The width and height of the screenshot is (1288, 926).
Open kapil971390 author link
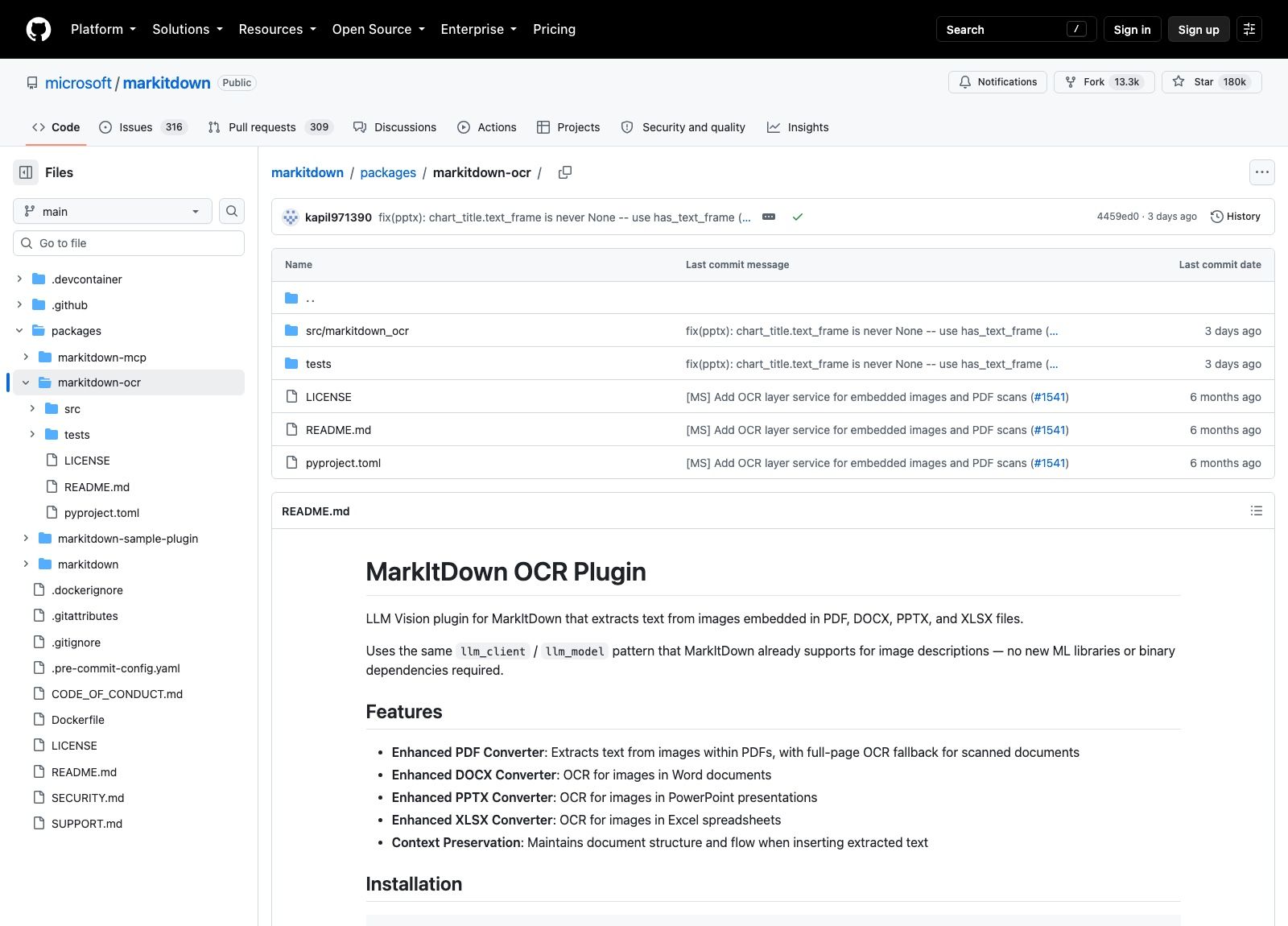(x=338, y=217)
